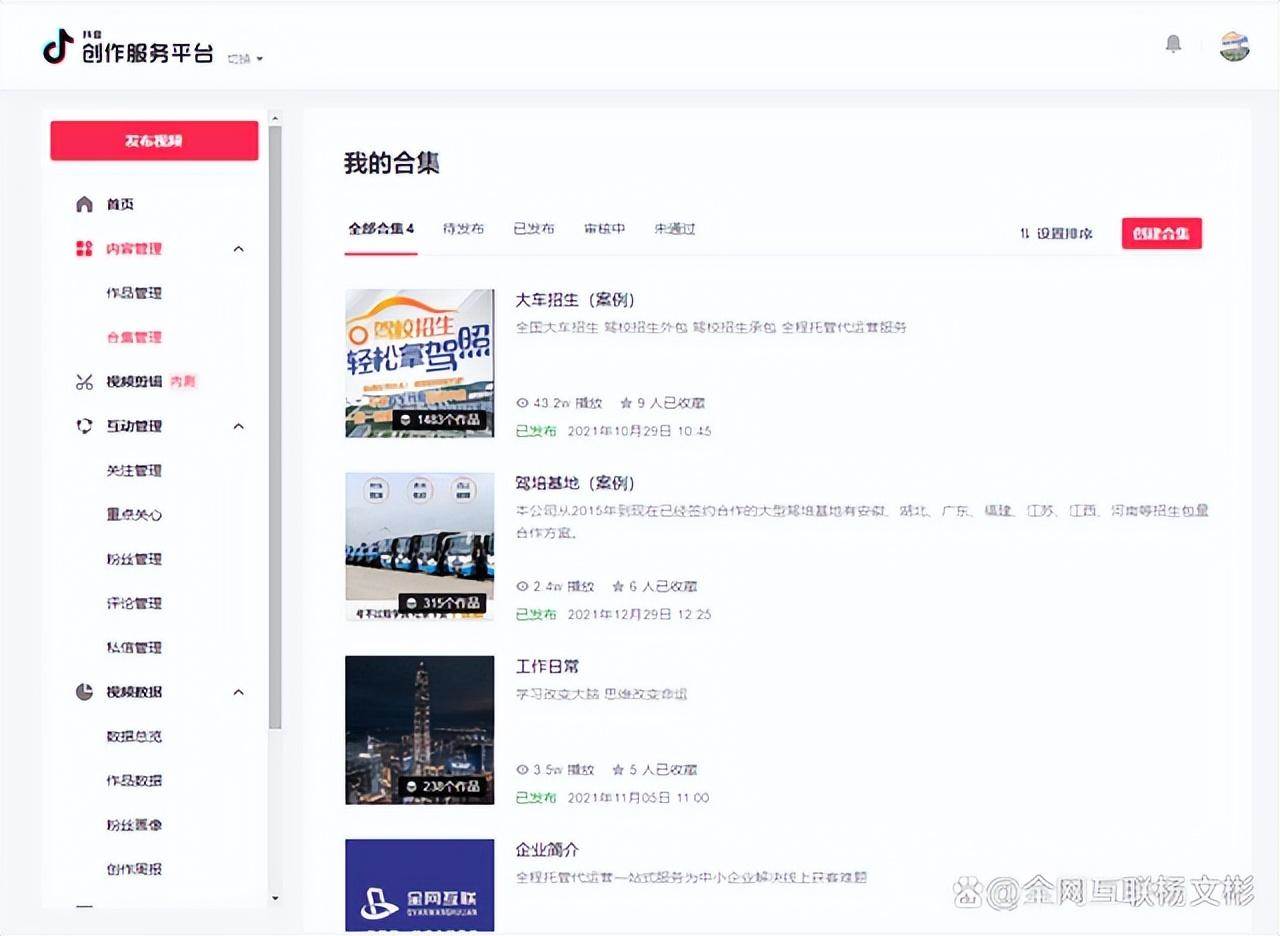
Task: Click the star icon beside 5 人已收藏
Action: pyautogui.click(x=619, y=770)
